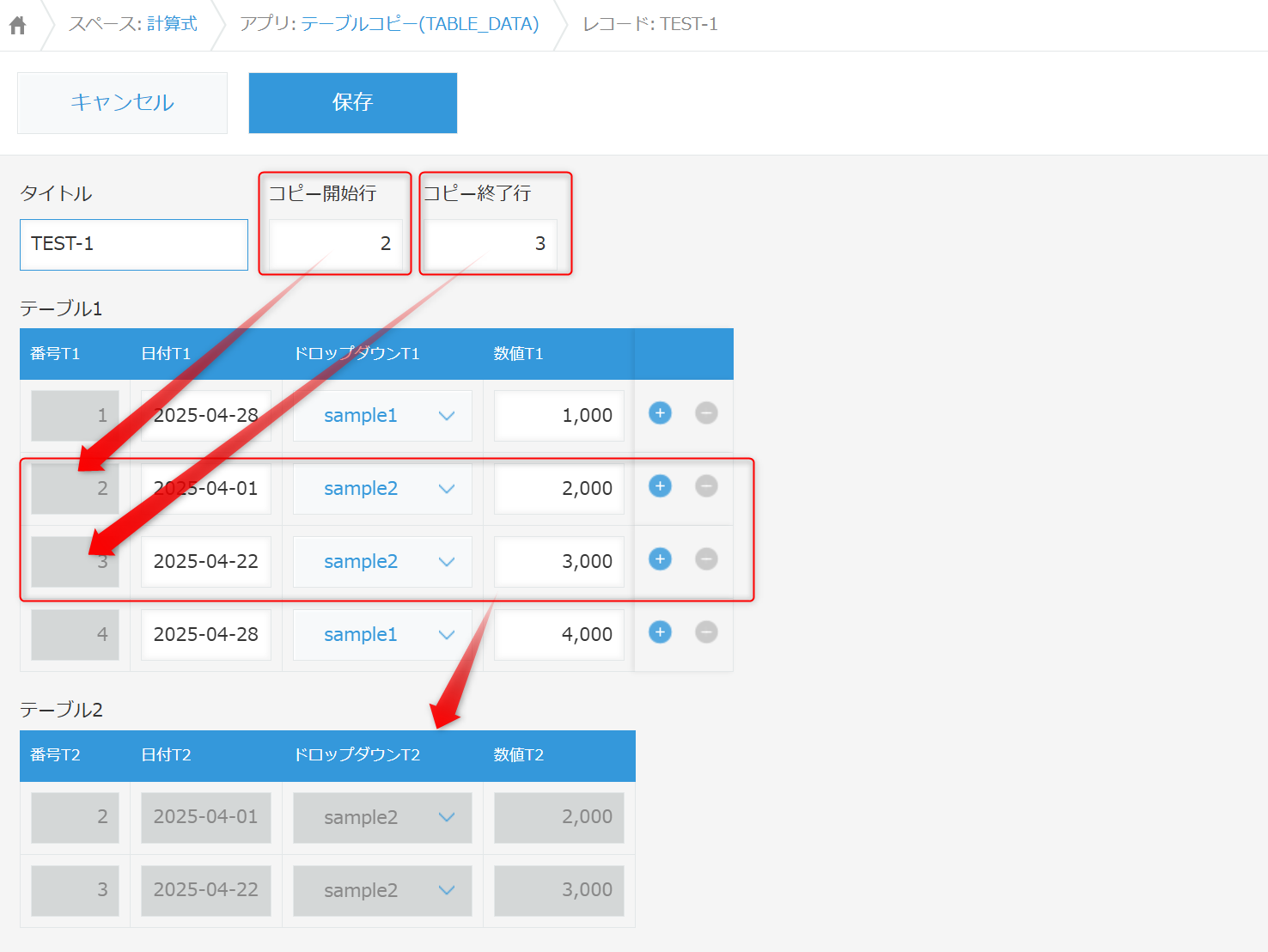
Task: Add a row after the 3,000 row in Table 1
Action: [660, 559]
